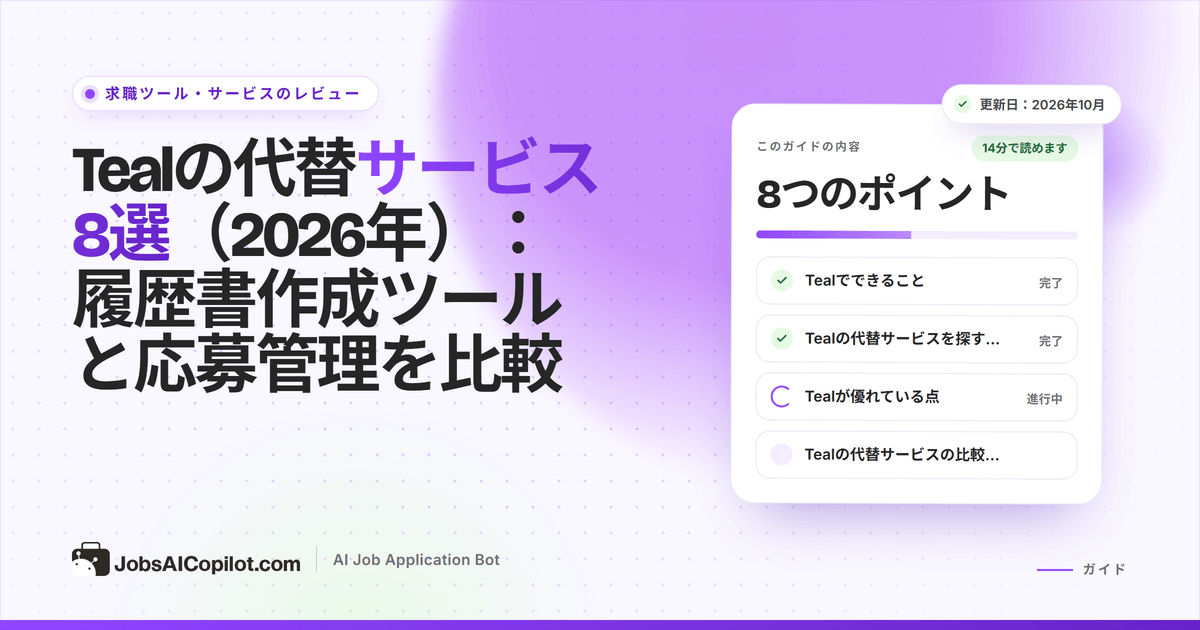Click the purple dot in the category pill
This screenshot has width=1200, height=630.
click(90, 94)
